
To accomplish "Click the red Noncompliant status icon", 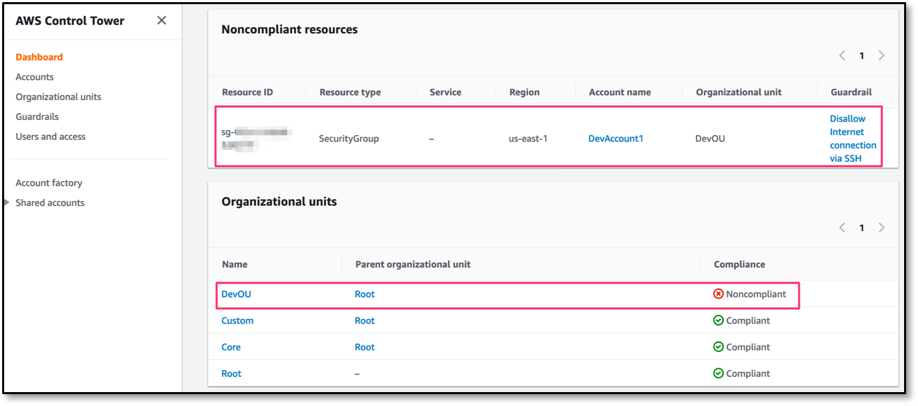I will (718, 294).
